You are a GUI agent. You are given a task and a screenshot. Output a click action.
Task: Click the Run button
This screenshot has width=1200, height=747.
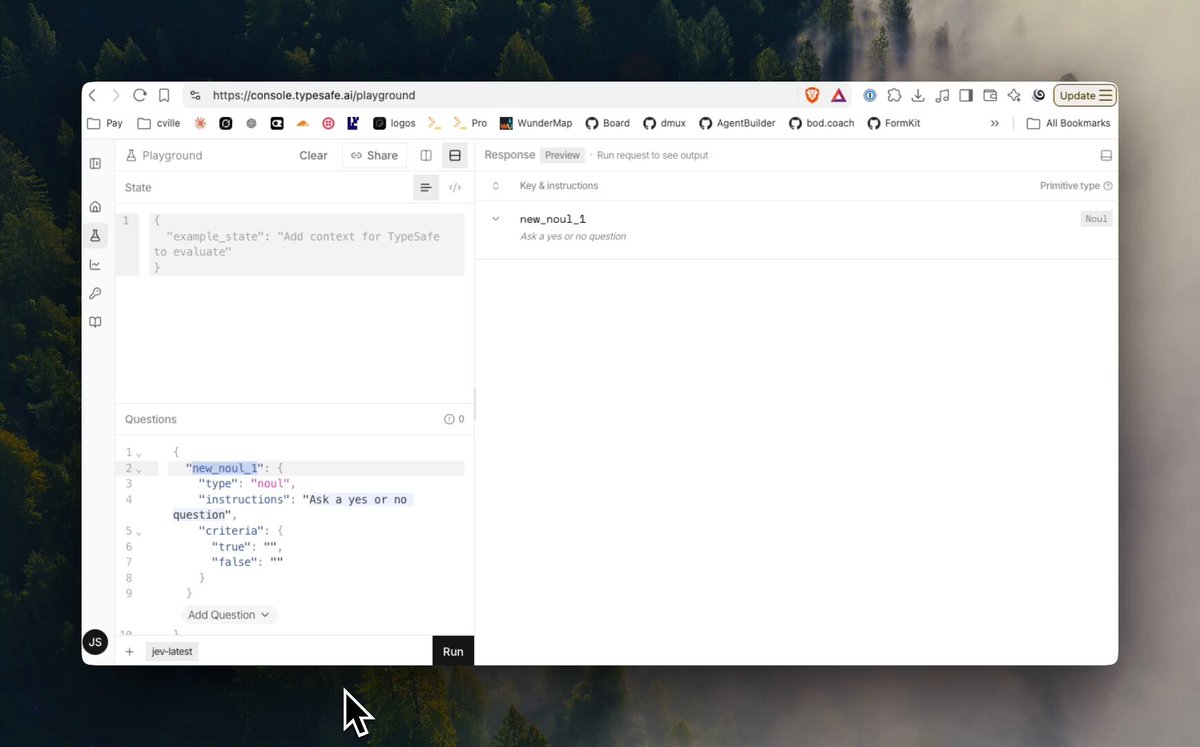pos(453,651)
